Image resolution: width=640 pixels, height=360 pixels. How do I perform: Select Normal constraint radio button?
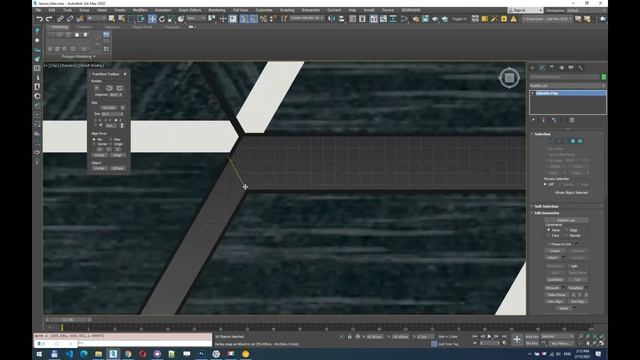point(567,236)
